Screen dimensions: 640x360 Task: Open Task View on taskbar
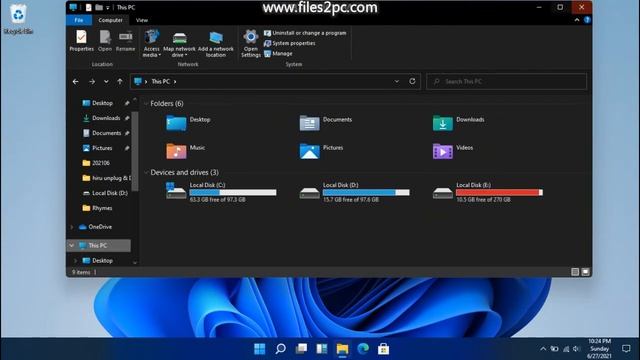pos(301,349)
